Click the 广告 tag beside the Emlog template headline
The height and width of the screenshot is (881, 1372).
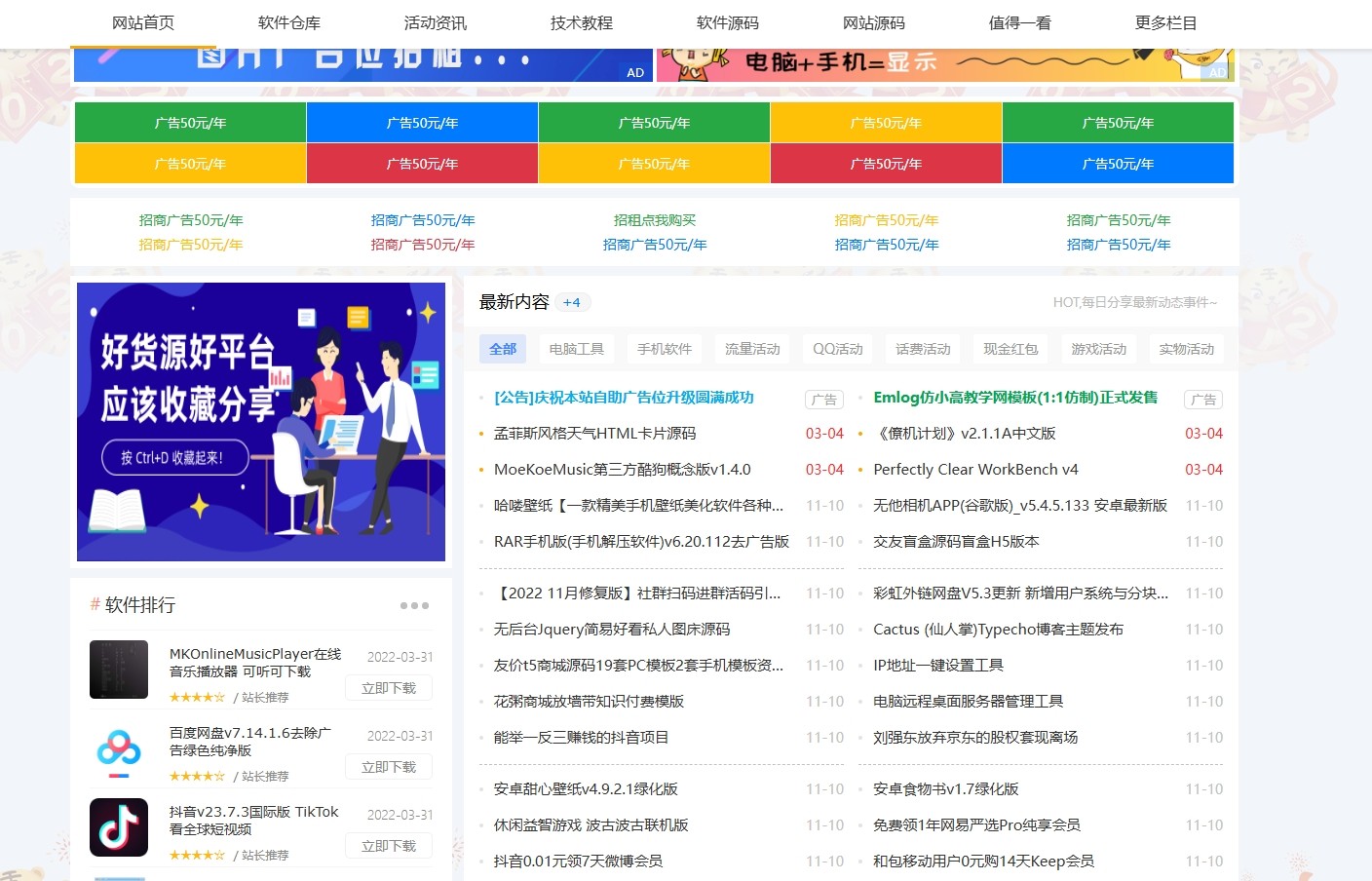coord(1203,400)
